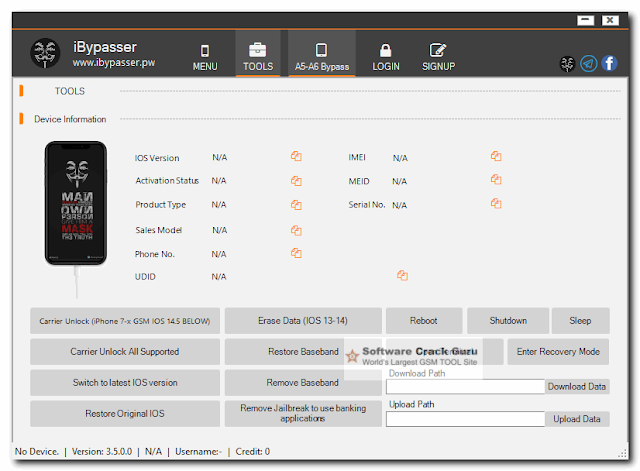Click Switch to latest IOS version
Screen dimensions: 640x471
point(125,382)
